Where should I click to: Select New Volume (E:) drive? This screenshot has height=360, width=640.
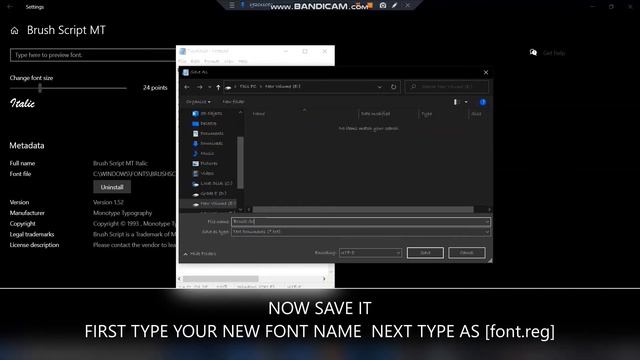[213, 203]
